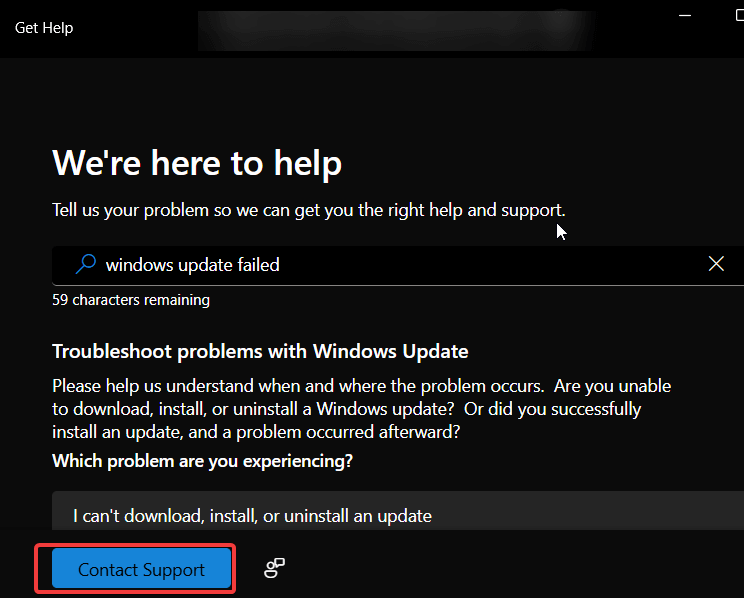Click empty space right of search text
Viewport: 744px width, 598px height.
point(500,265)
